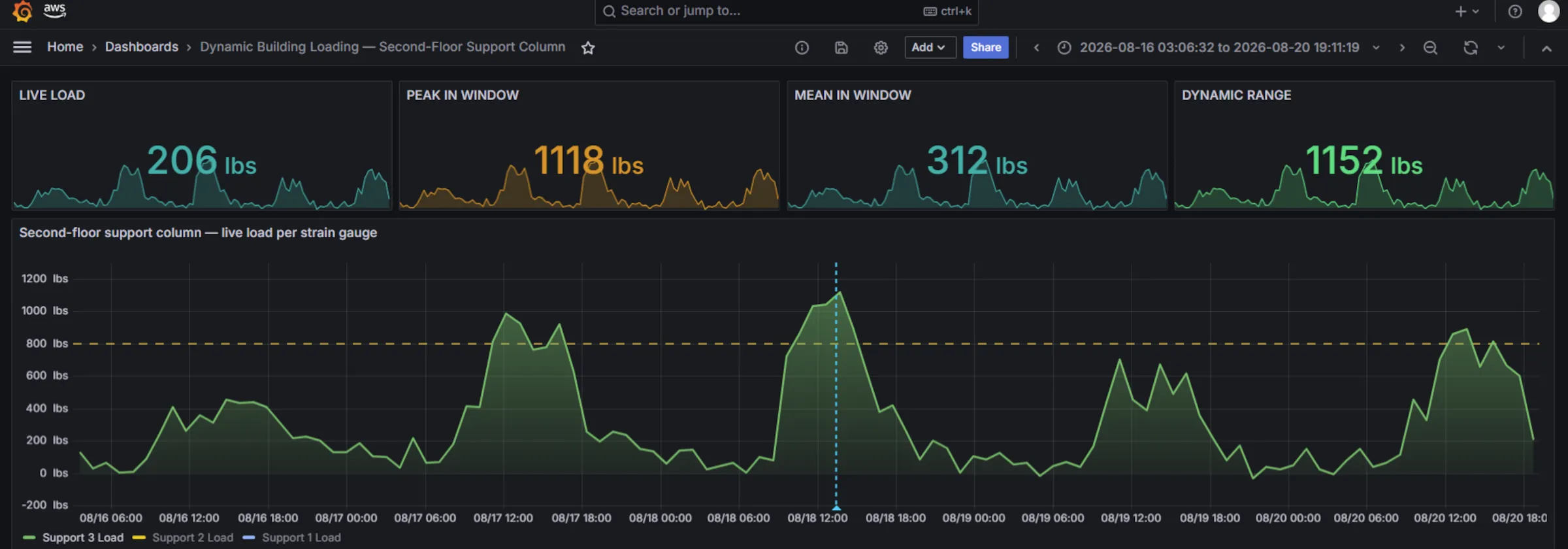Viewport: 1568px width, 549px height.
Task: Click Dynamic Building Loading breadcrumb title
Action: (382, 47)
